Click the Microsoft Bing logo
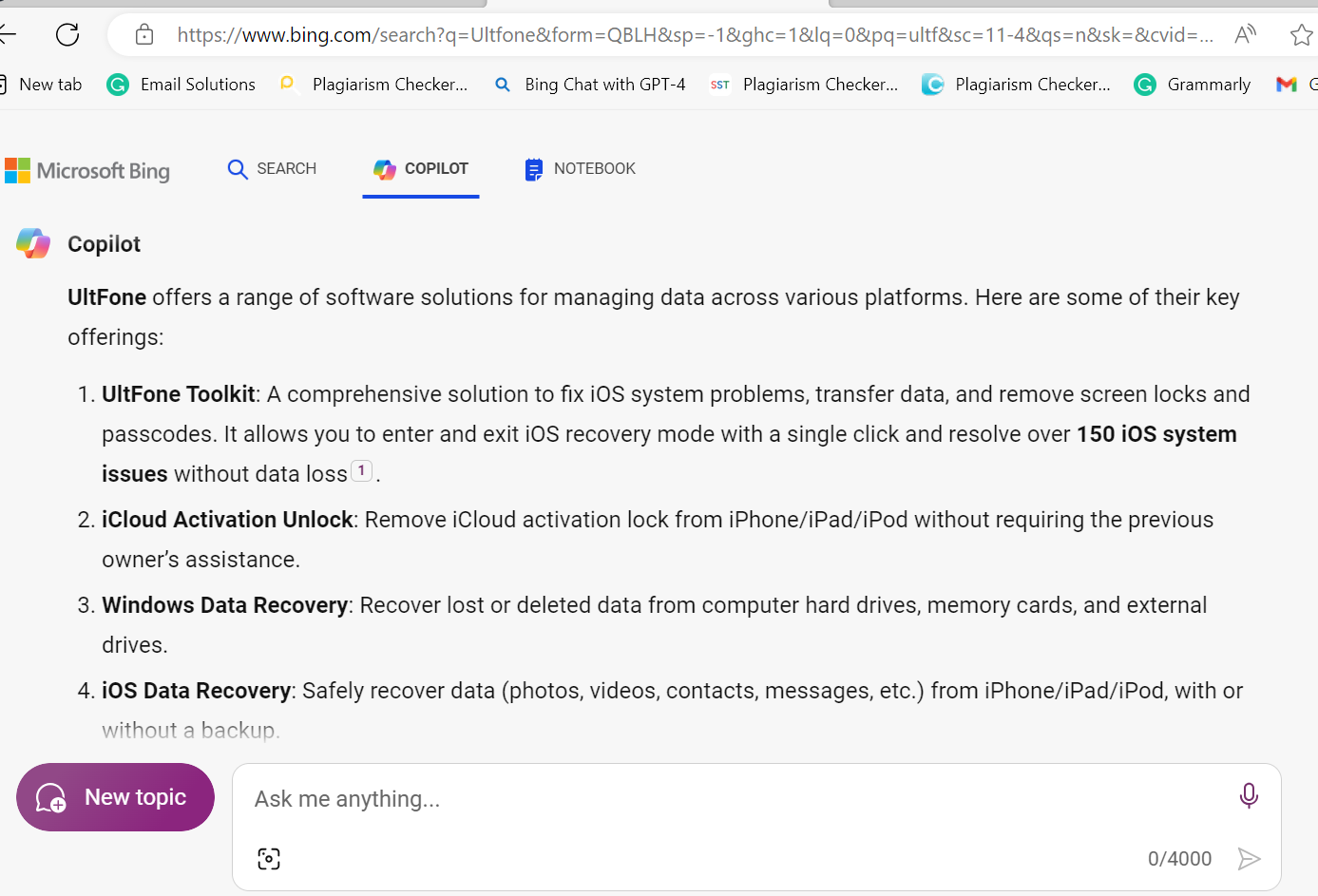The height and width of the screenshot is (896, 1318). [87, 171]
